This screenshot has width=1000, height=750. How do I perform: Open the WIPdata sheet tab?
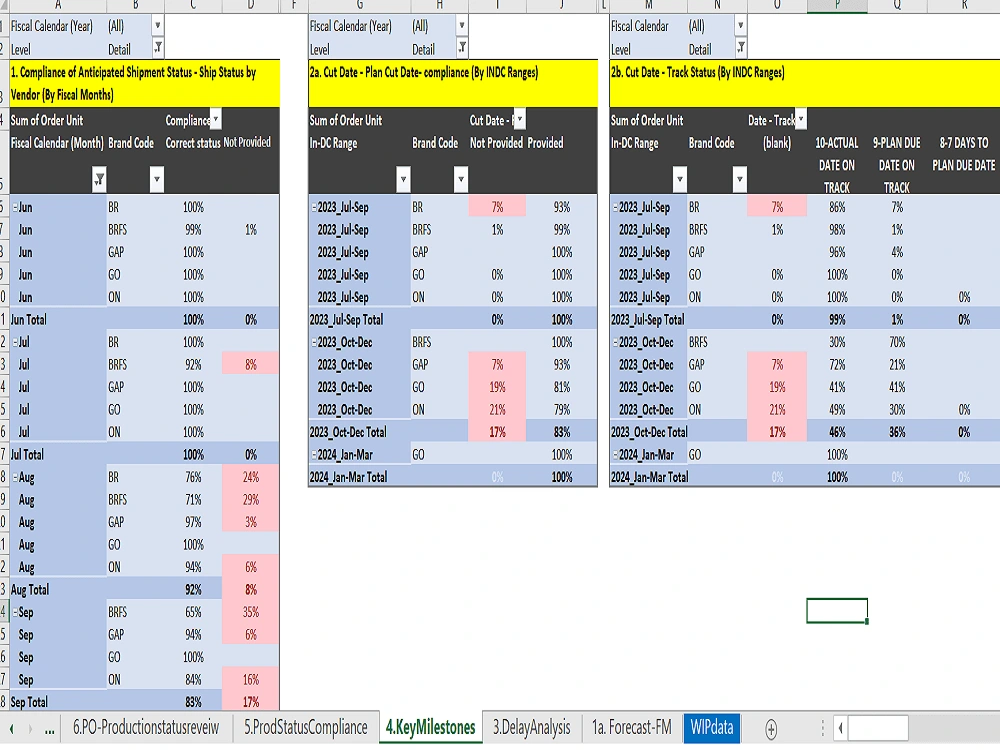[712, 728]
